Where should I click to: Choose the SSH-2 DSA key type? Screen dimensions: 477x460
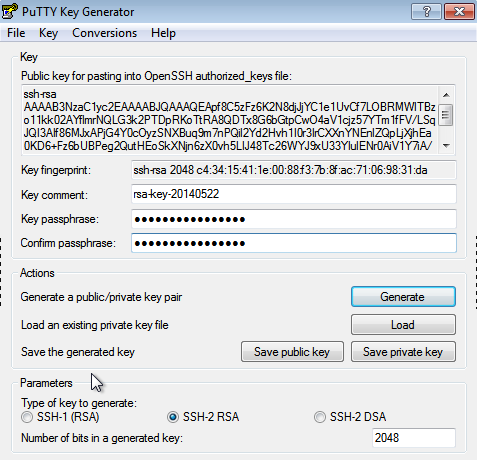point(319,417)
